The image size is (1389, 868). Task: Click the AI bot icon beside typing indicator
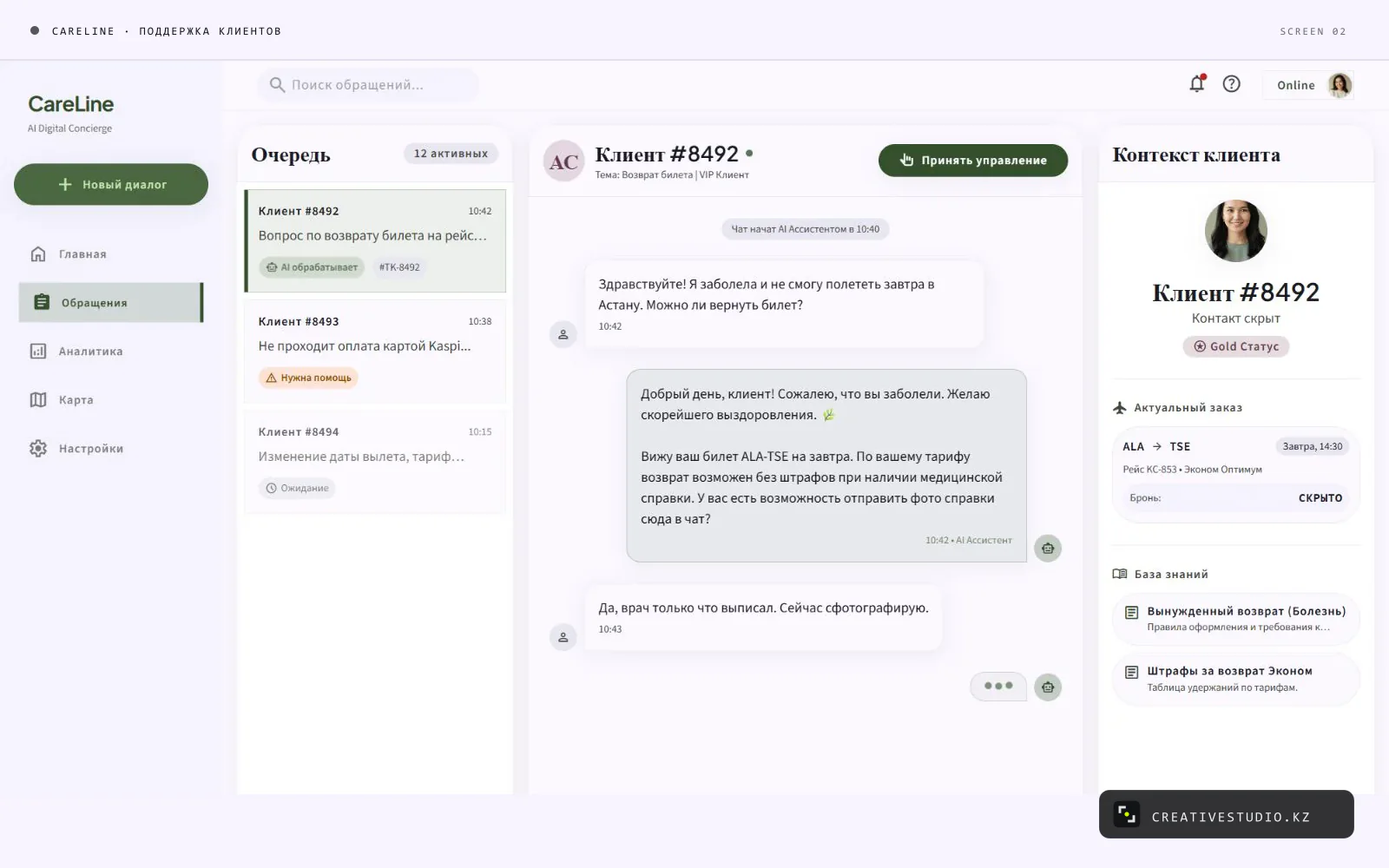1048,687
